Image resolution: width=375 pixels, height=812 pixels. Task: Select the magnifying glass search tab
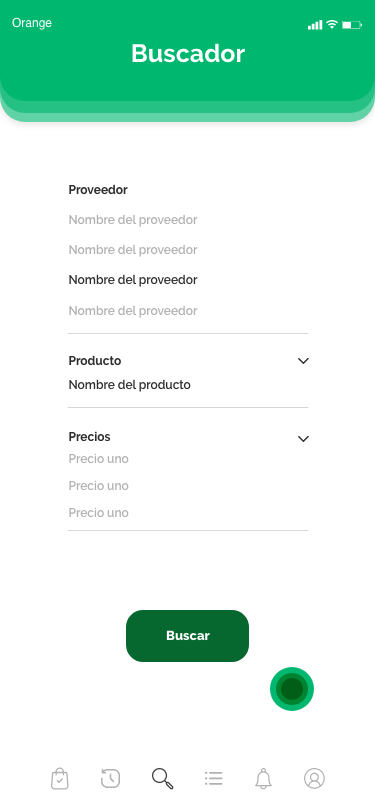coord(162,778)
